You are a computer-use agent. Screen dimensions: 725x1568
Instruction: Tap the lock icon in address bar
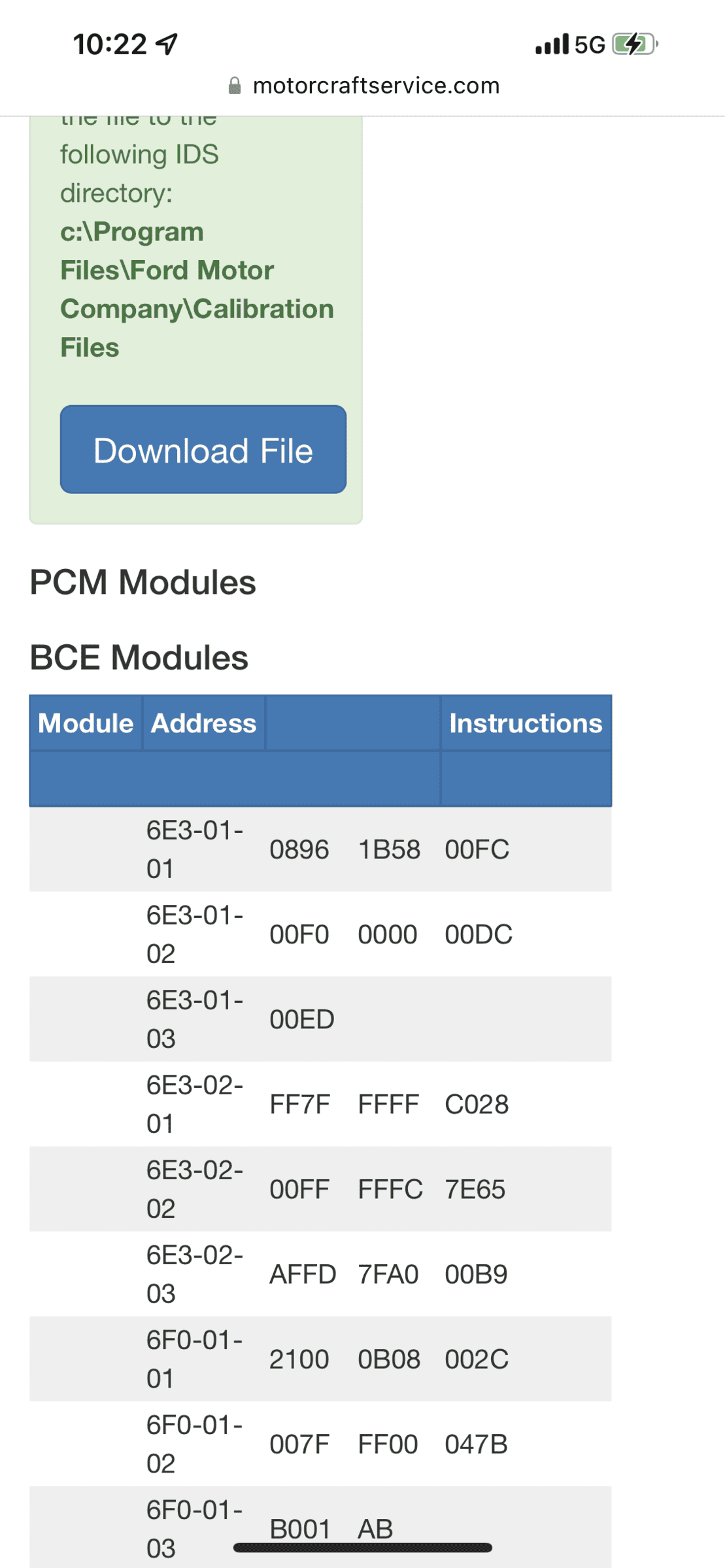234,86
